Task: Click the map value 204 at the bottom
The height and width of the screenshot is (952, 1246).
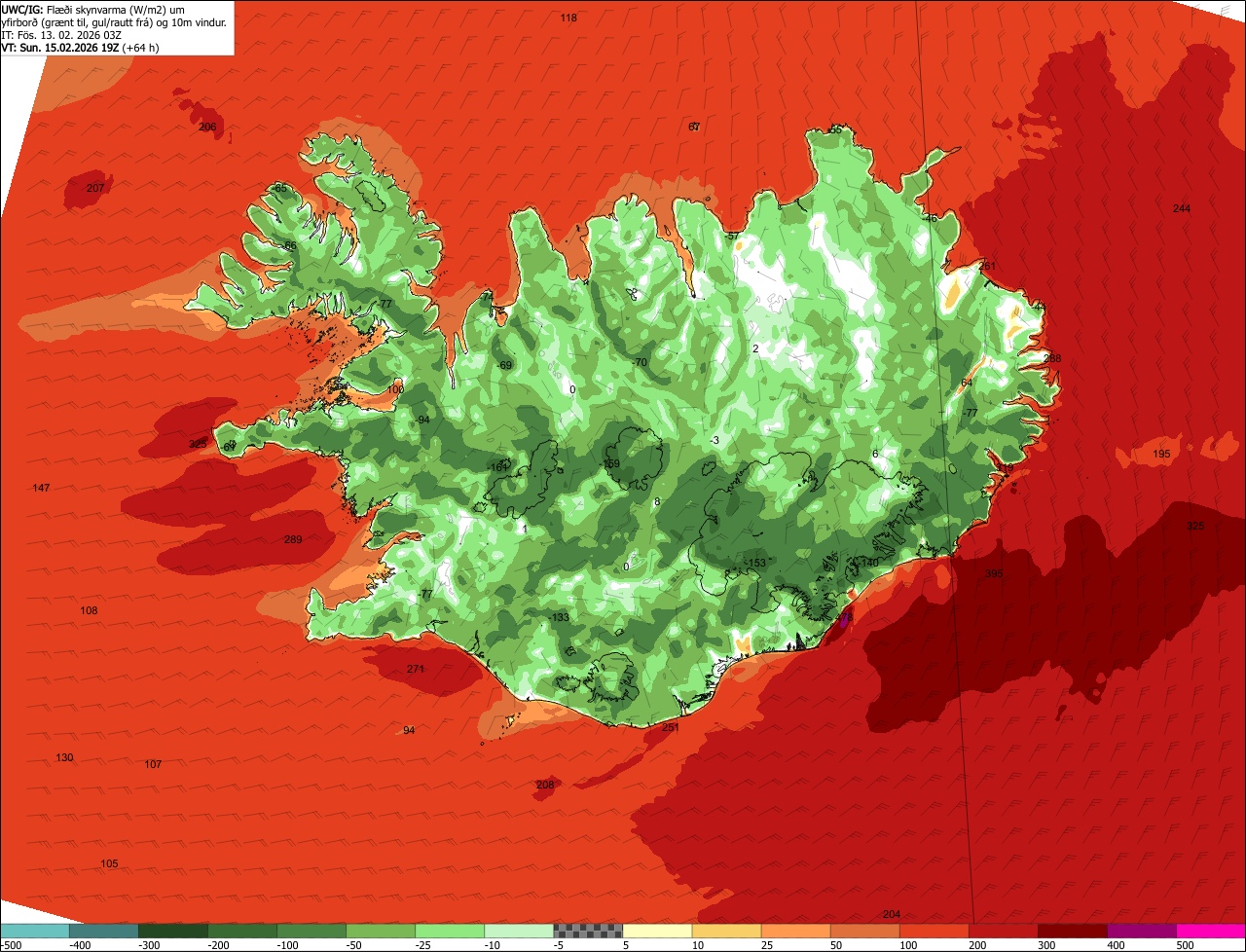Action: point(891,914)
